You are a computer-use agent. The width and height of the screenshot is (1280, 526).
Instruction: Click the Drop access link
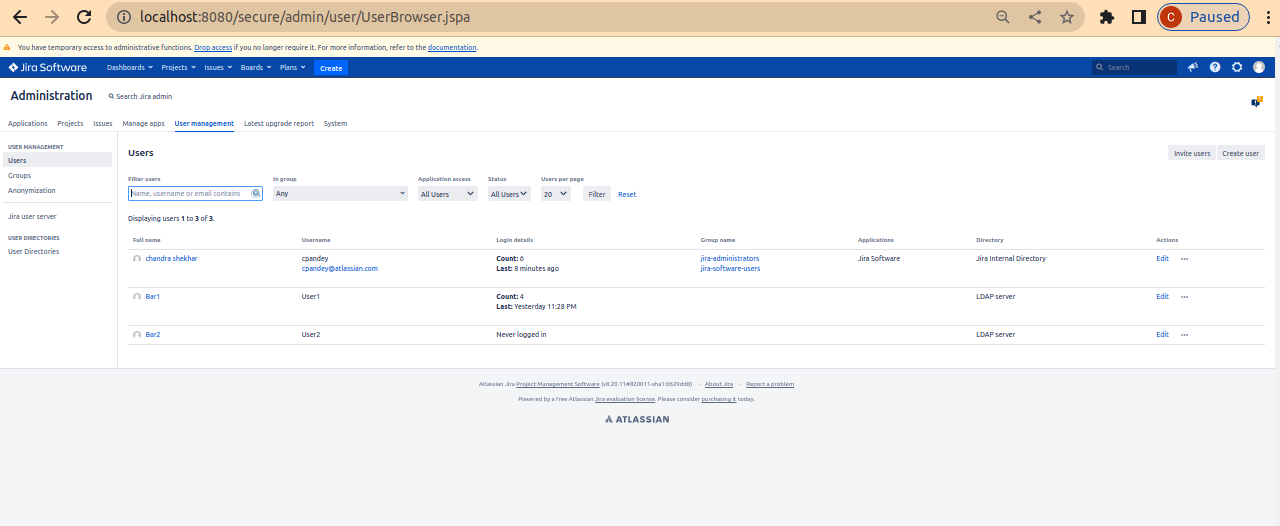coord(213,47)
